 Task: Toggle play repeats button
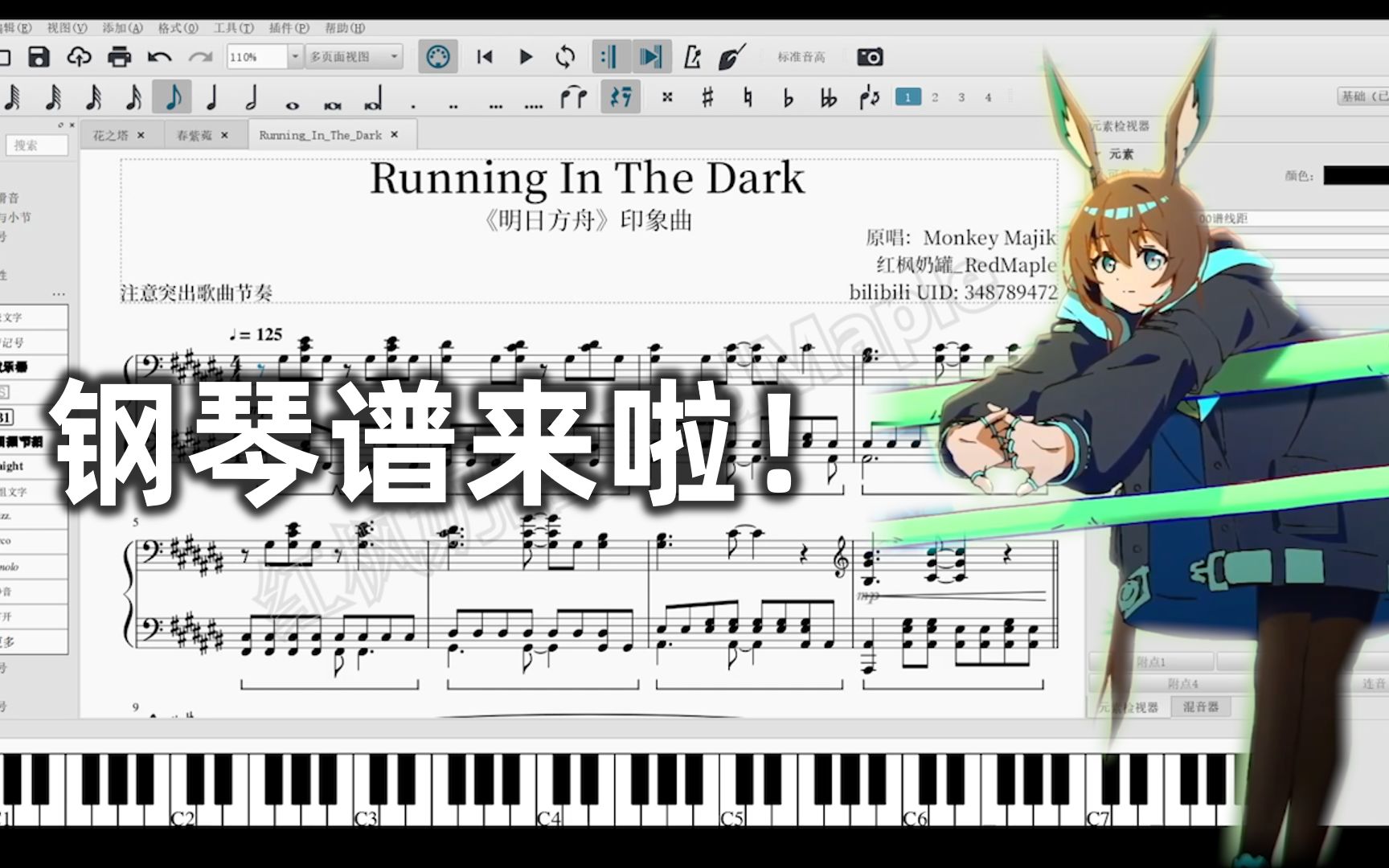point(612,57)
